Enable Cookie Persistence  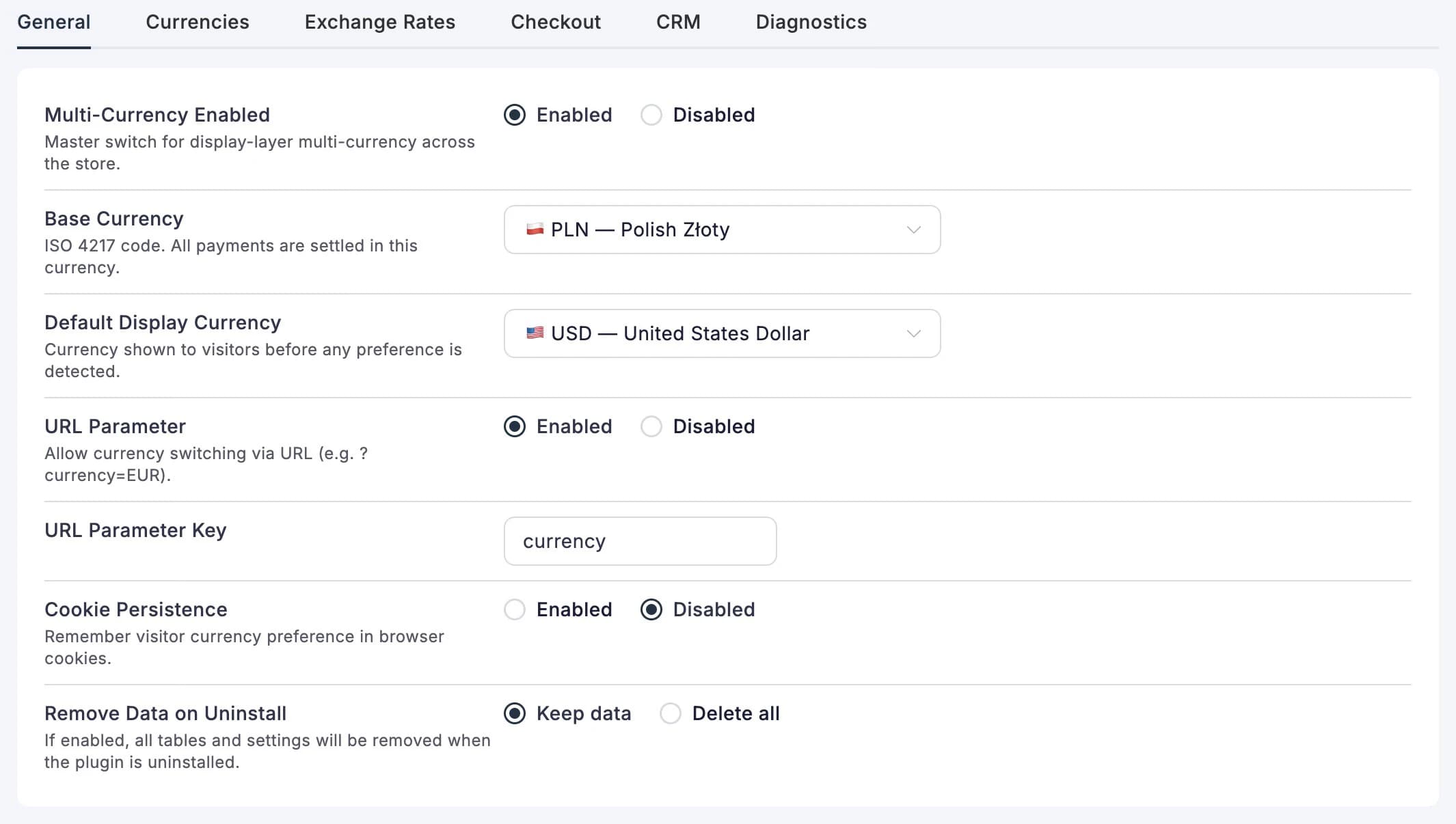point(515,609)
